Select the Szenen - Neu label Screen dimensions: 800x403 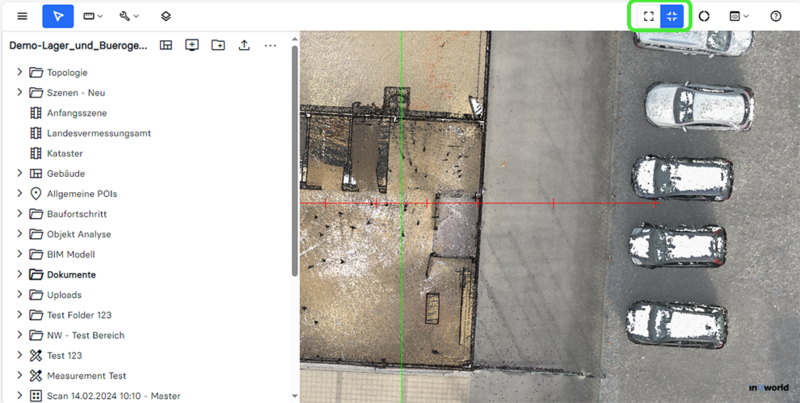76,93
